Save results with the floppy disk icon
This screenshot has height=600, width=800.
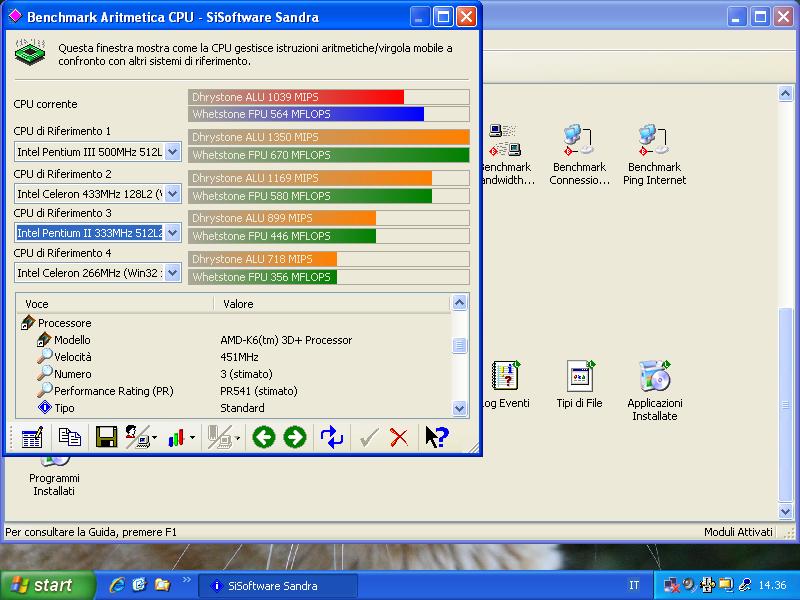[106, 437]
